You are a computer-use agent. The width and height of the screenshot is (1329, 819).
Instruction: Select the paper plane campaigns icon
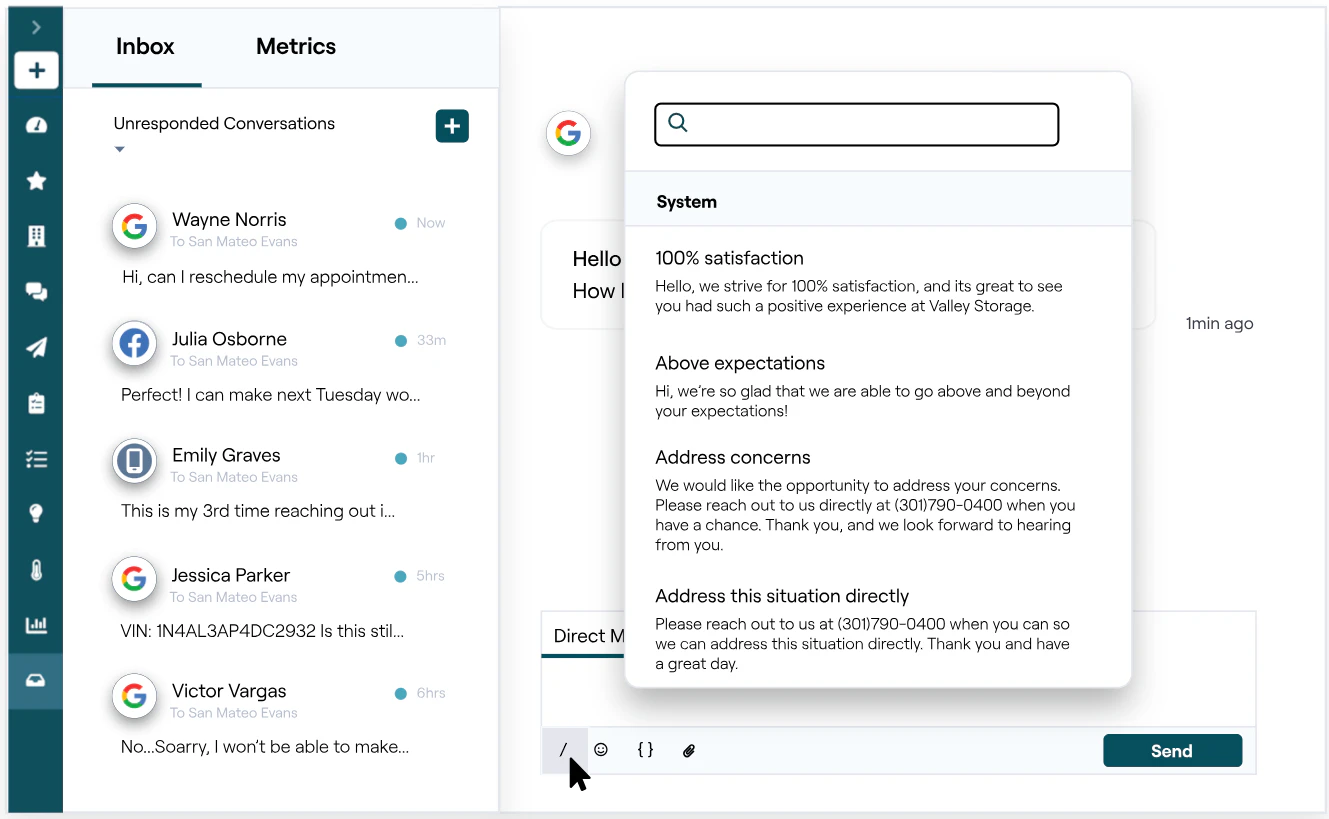(36, 347)
